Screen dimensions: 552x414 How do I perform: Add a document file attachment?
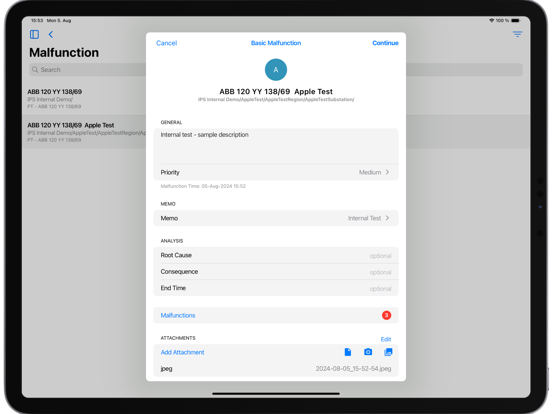(348, 352)
